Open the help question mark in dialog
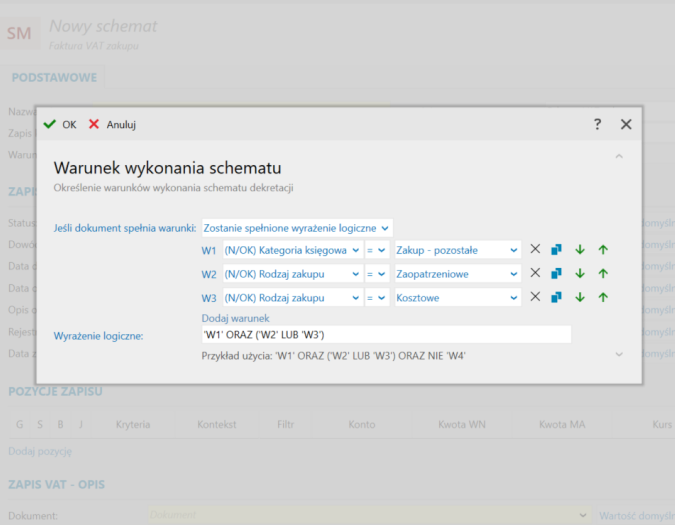 [x=598, y=124]
